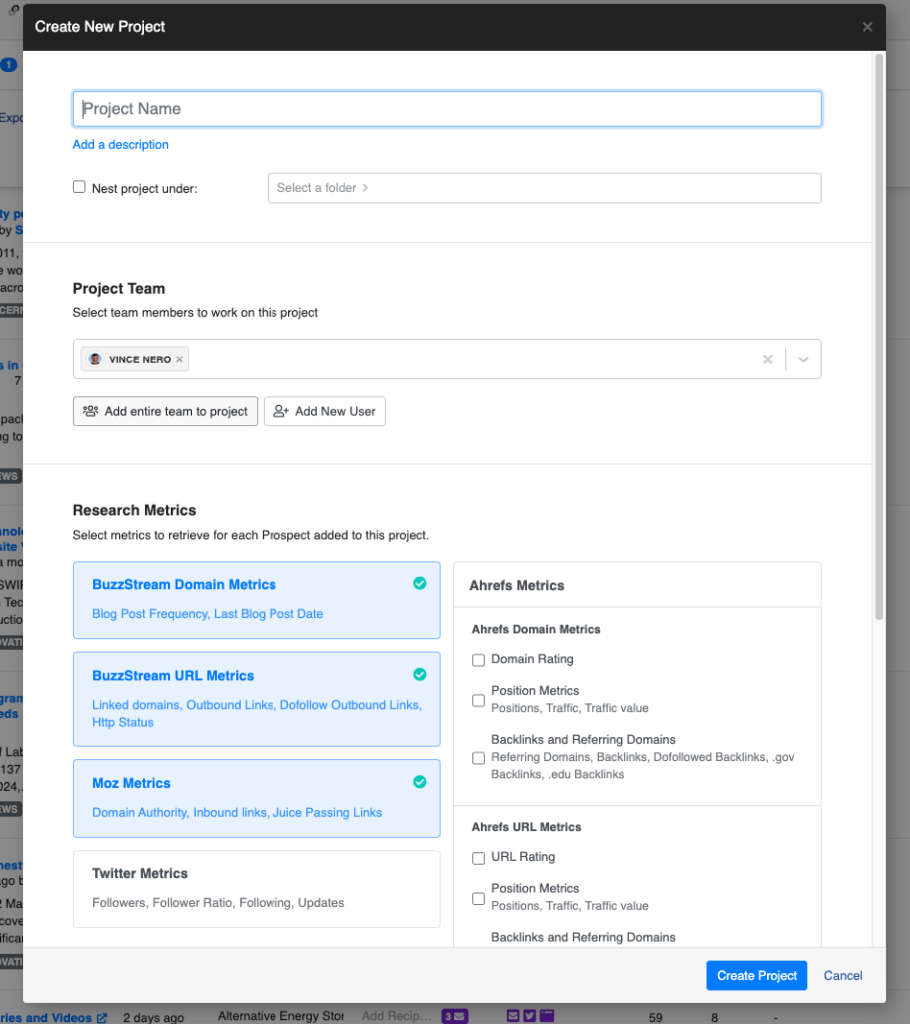Image resolution: width=910 pixels, height=1024 pixels.
Task: Enable the Nest project under checkbox
Action: [79, 187]
